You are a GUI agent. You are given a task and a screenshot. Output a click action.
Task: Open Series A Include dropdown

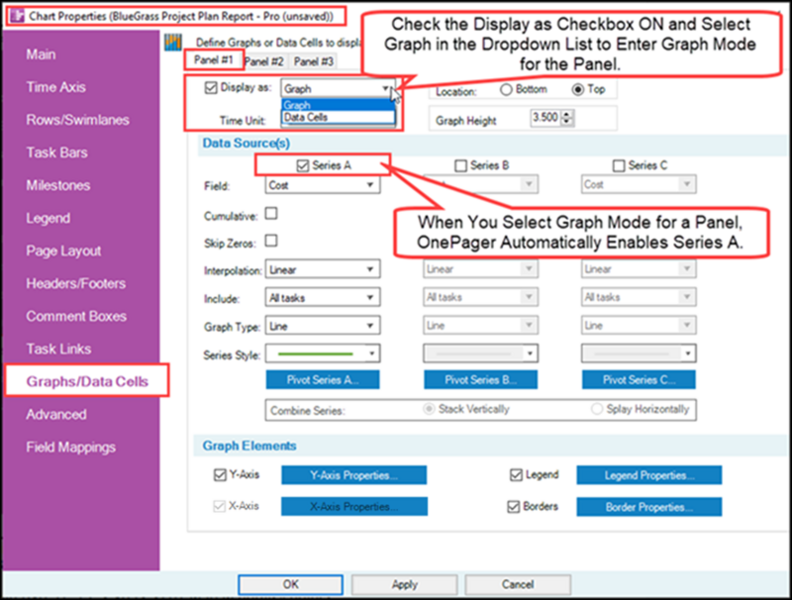tap(323, 297)
